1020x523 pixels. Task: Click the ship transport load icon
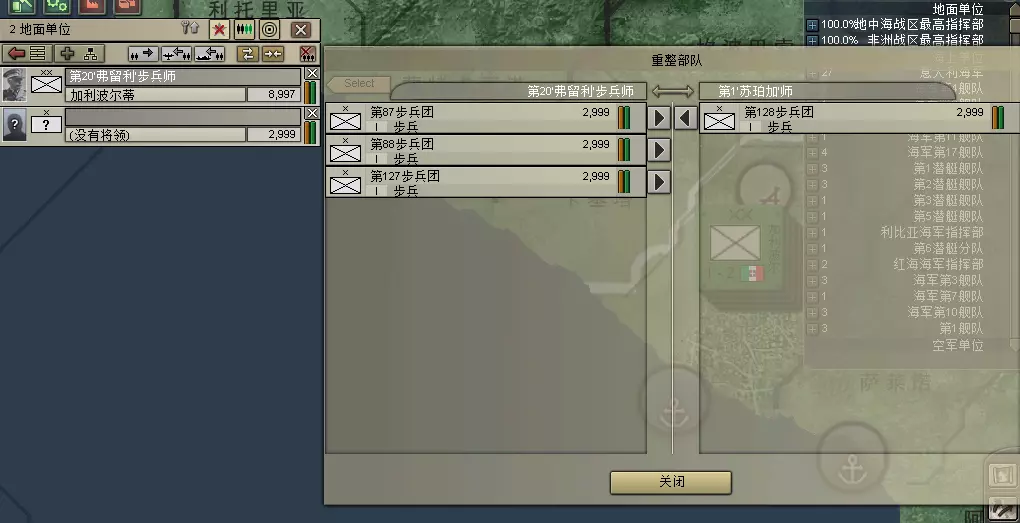click(209, 53)
